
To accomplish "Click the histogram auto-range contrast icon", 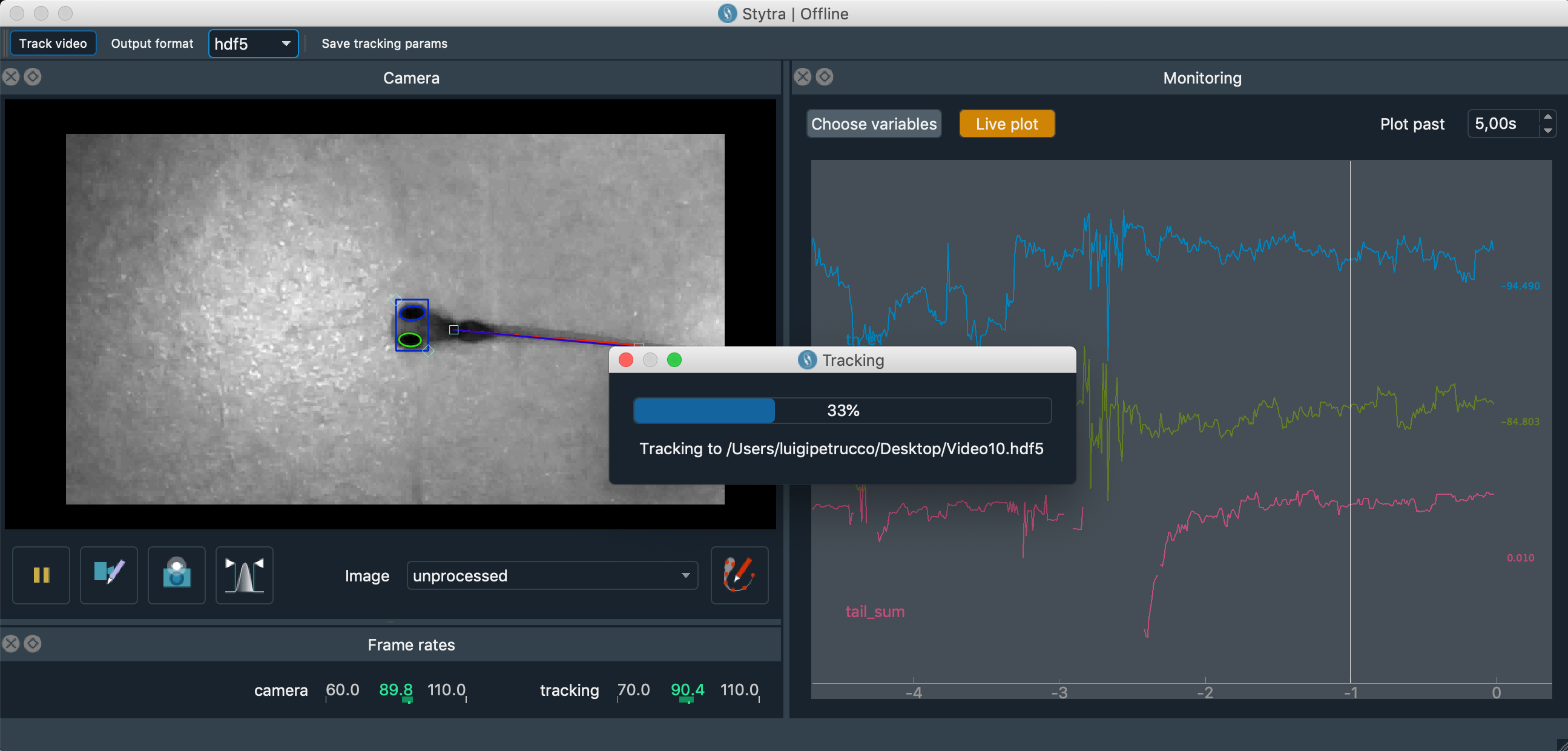I will click(x=244, y=574).
